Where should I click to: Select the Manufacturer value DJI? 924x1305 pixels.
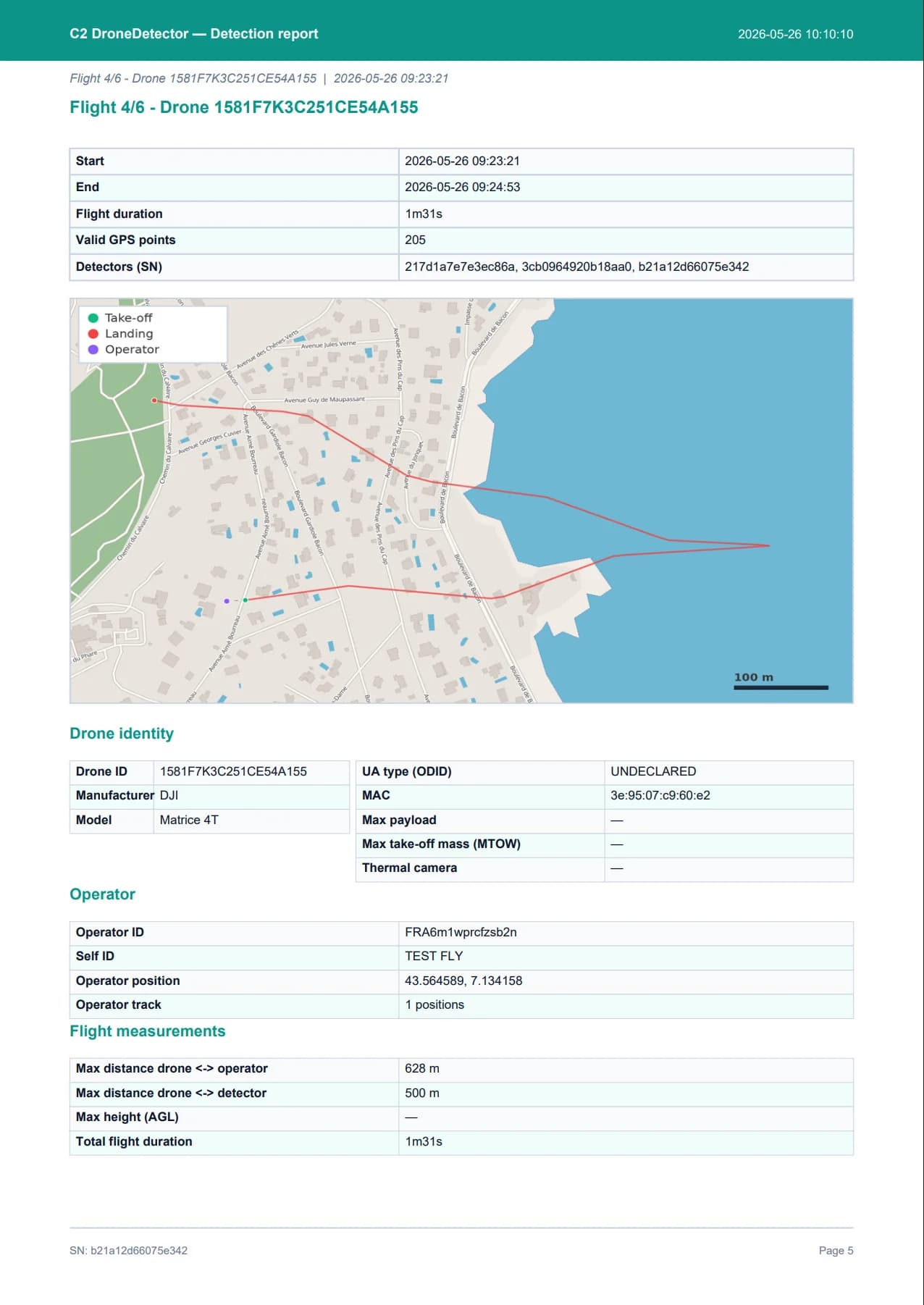[169, 795]
